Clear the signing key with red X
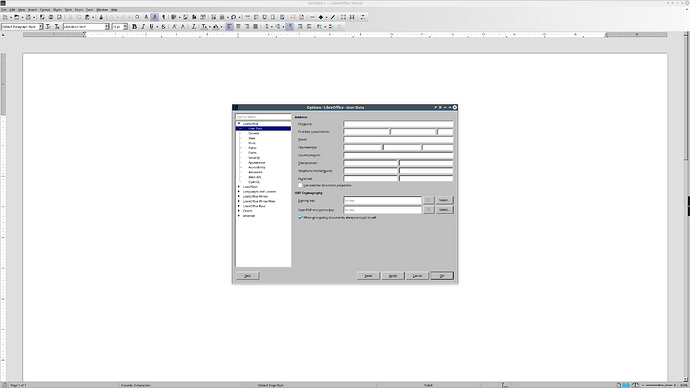 429,200
